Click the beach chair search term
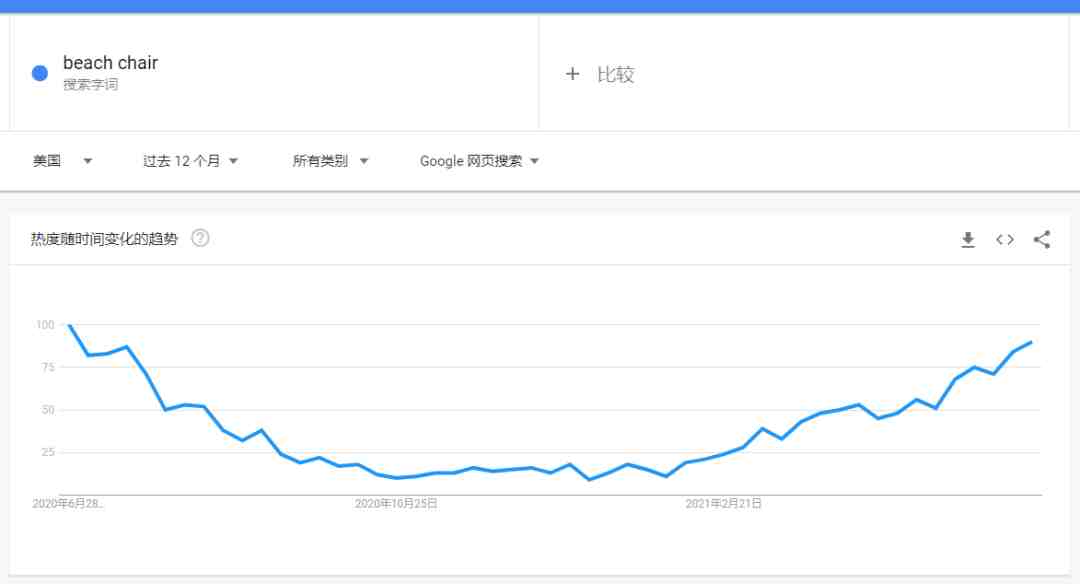The height and width of the screenshot is (584, 1080). [110, 63]
